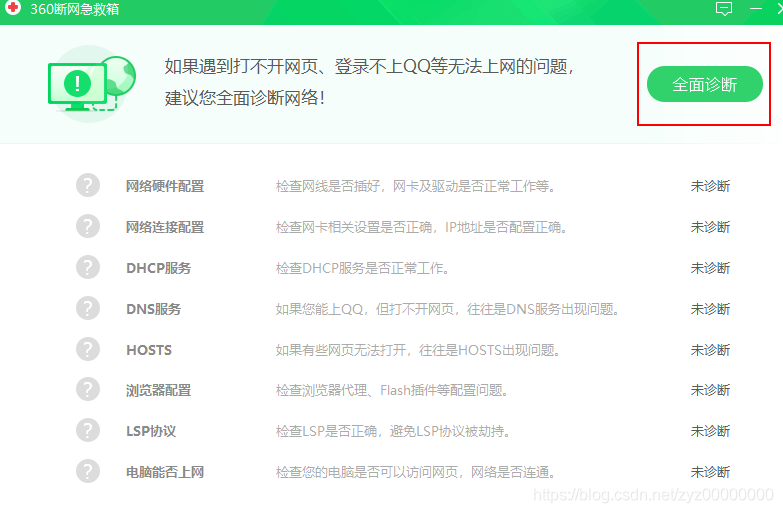Click the banner text 建议您全面诊断网络
Screen dimensions: 783x513
click(245, 97)
